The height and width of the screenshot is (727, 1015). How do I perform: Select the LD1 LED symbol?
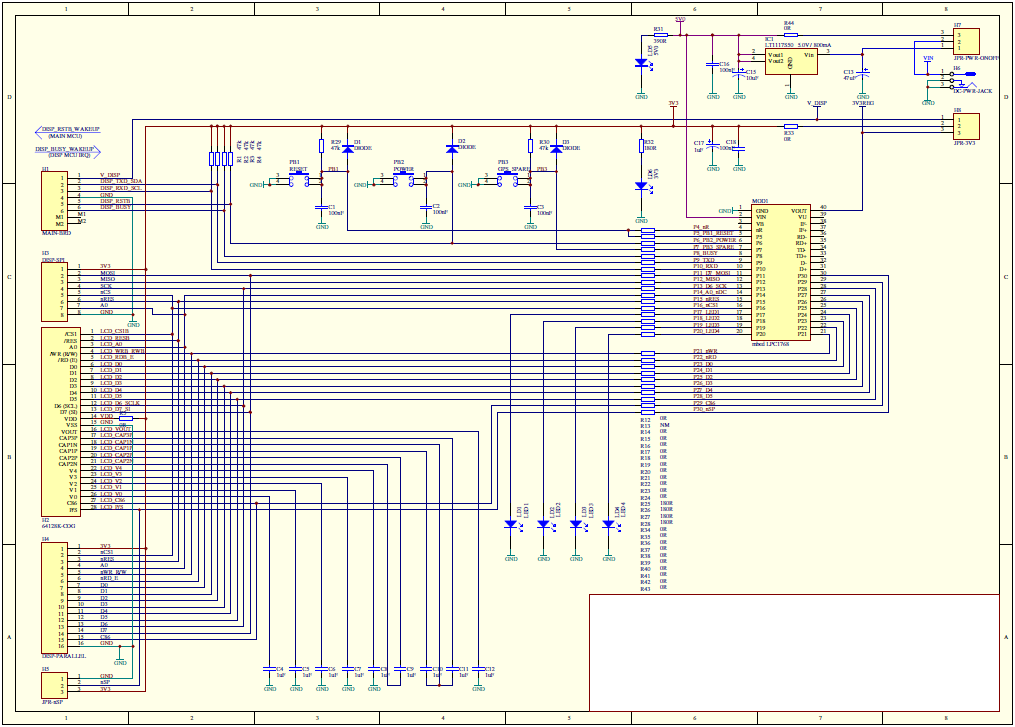[x=511, y=524]
